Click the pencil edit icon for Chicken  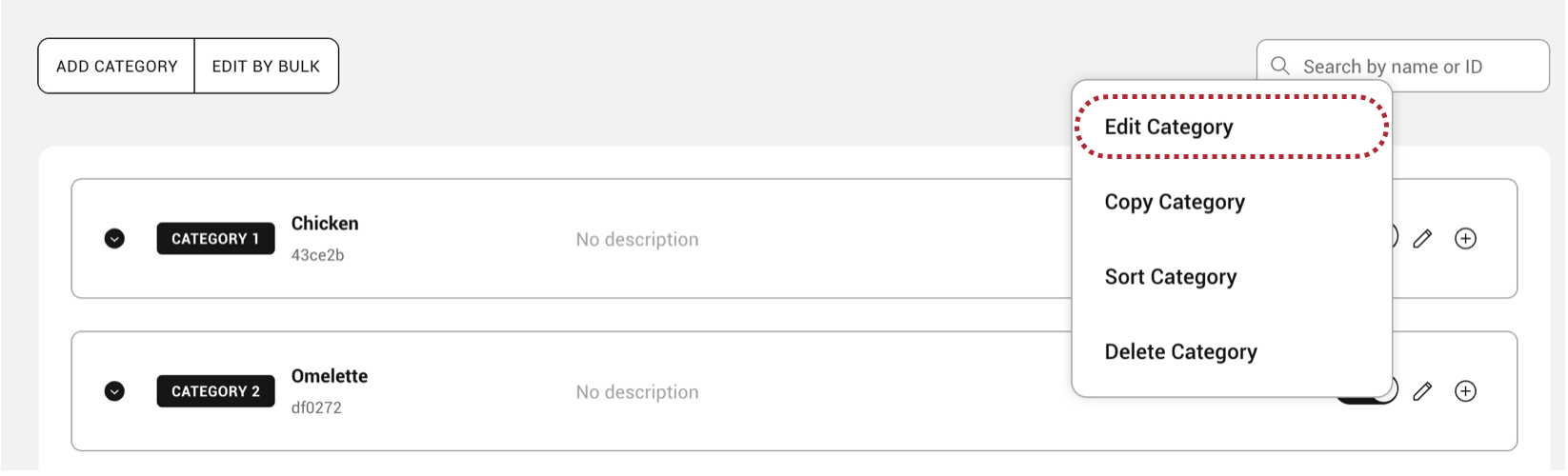(x=1422, y=239)
